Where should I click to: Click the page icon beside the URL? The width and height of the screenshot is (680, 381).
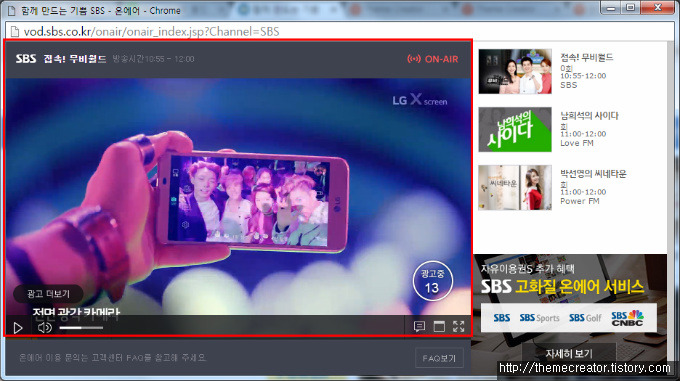[15, 31]
